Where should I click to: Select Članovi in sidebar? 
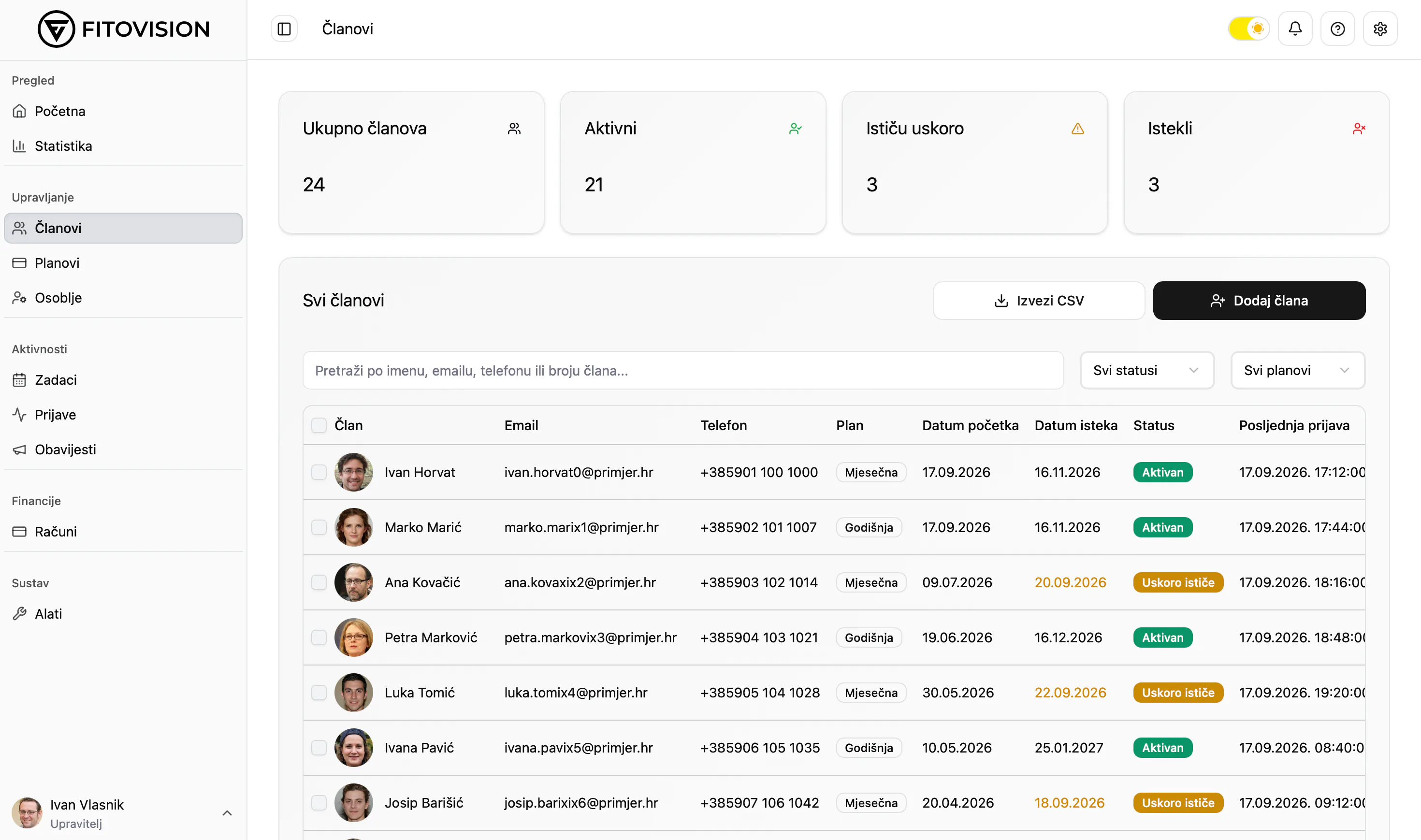123,228
